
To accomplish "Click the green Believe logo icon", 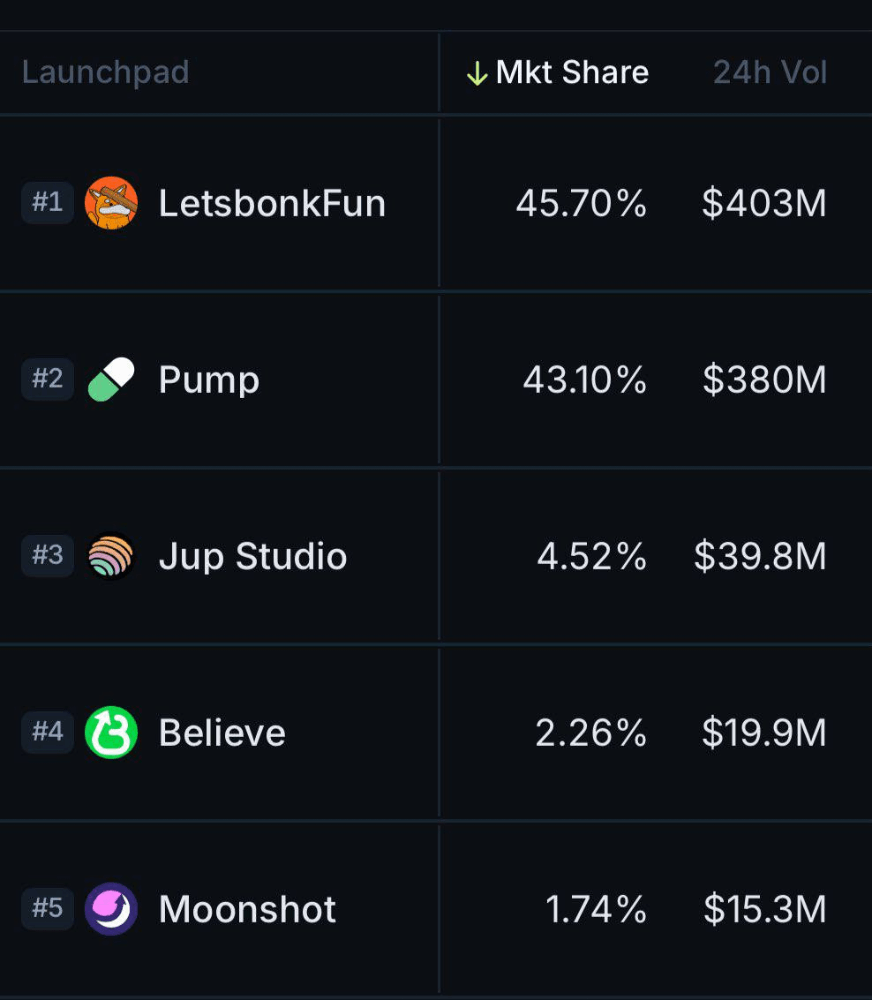I will tap(111, 732).
